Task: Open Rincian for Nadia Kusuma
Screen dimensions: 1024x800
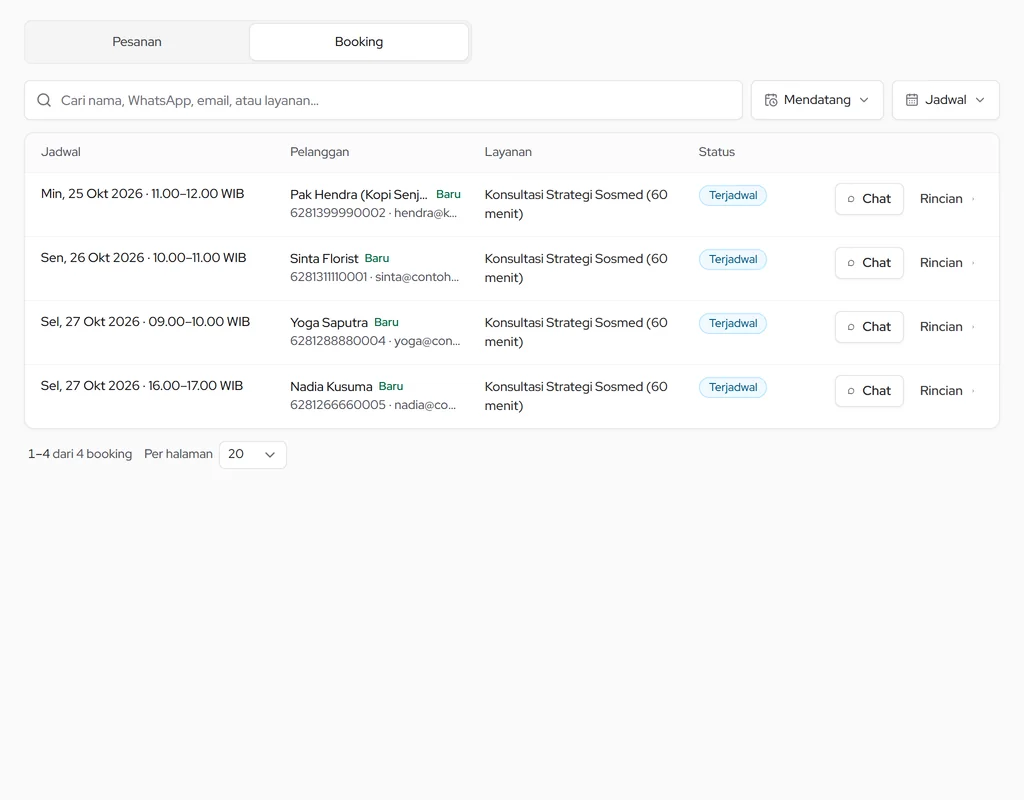Action: coord(948,391)
